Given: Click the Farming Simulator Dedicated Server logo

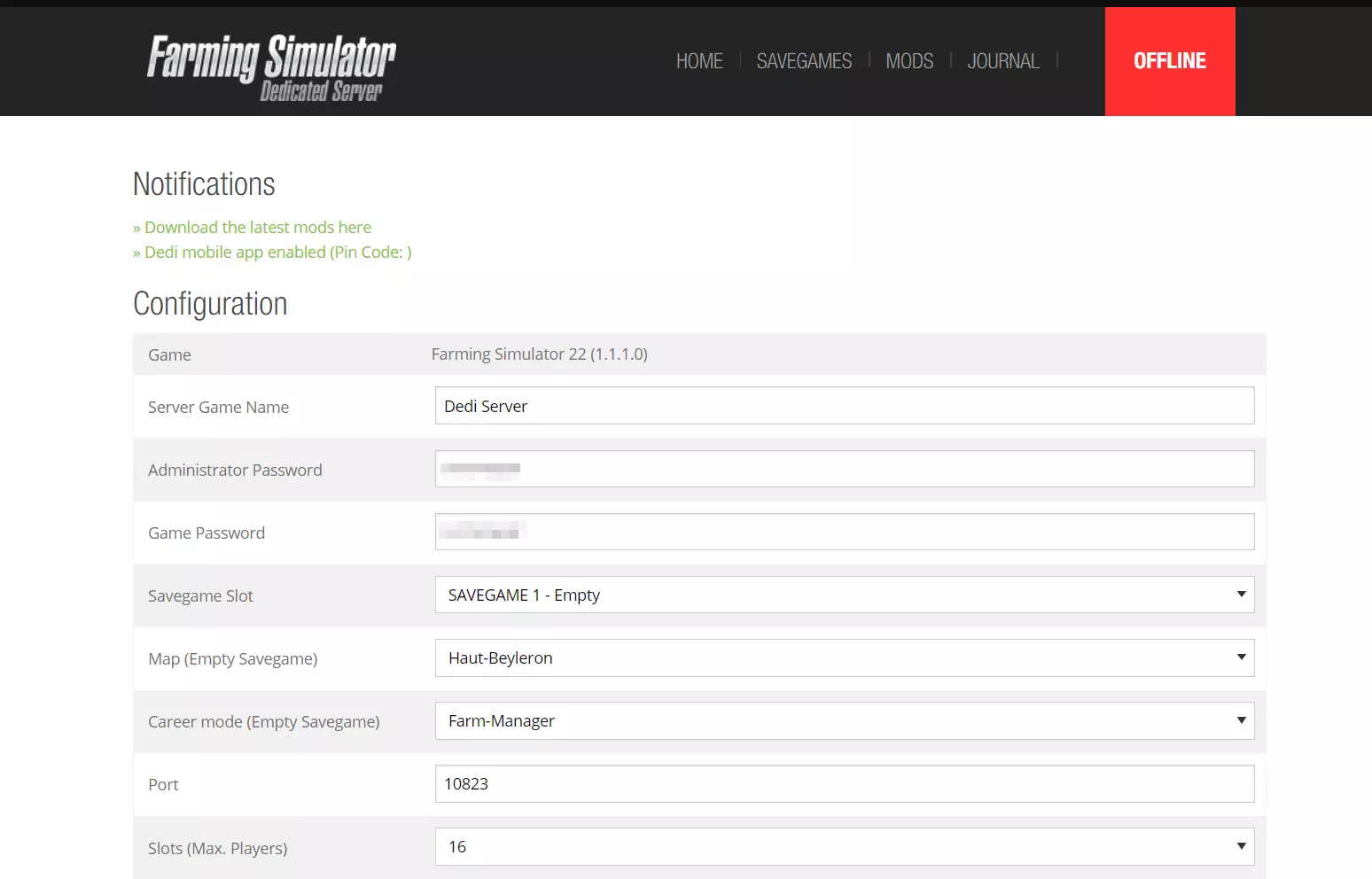Looking at the screenshot, I should 271,67.
